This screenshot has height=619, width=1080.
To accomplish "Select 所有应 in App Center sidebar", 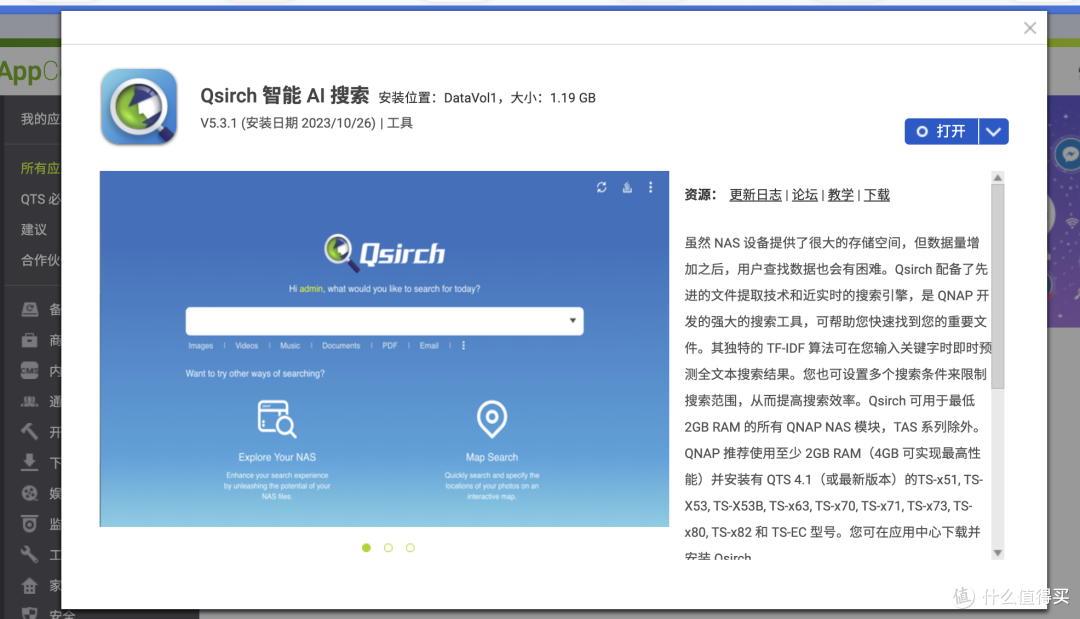I will point(40,168).
